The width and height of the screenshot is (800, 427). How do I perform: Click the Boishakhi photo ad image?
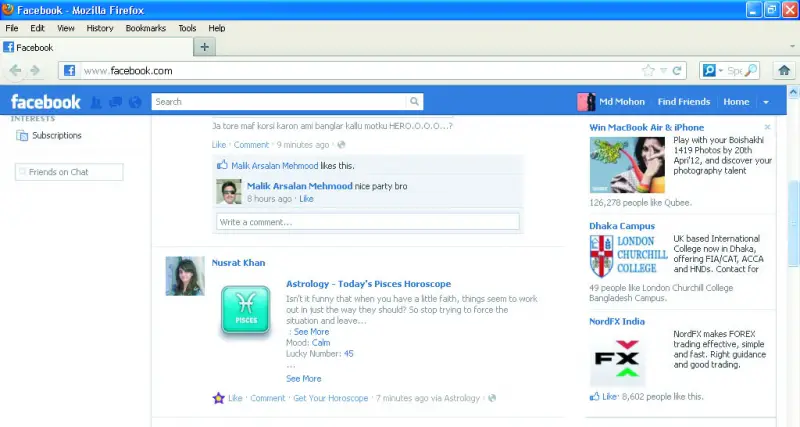click(x=627, y=165)
